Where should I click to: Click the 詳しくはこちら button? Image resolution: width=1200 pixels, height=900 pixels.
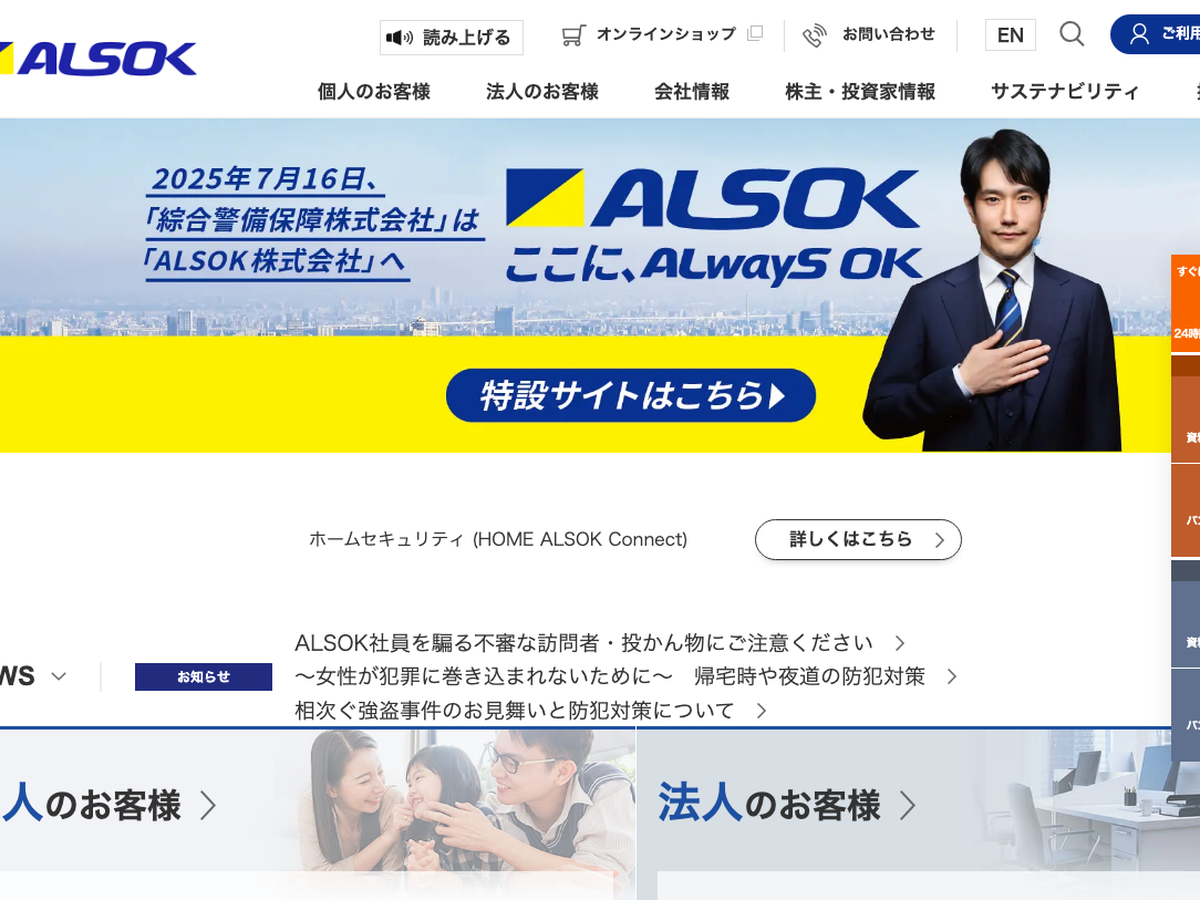point(858,540)
